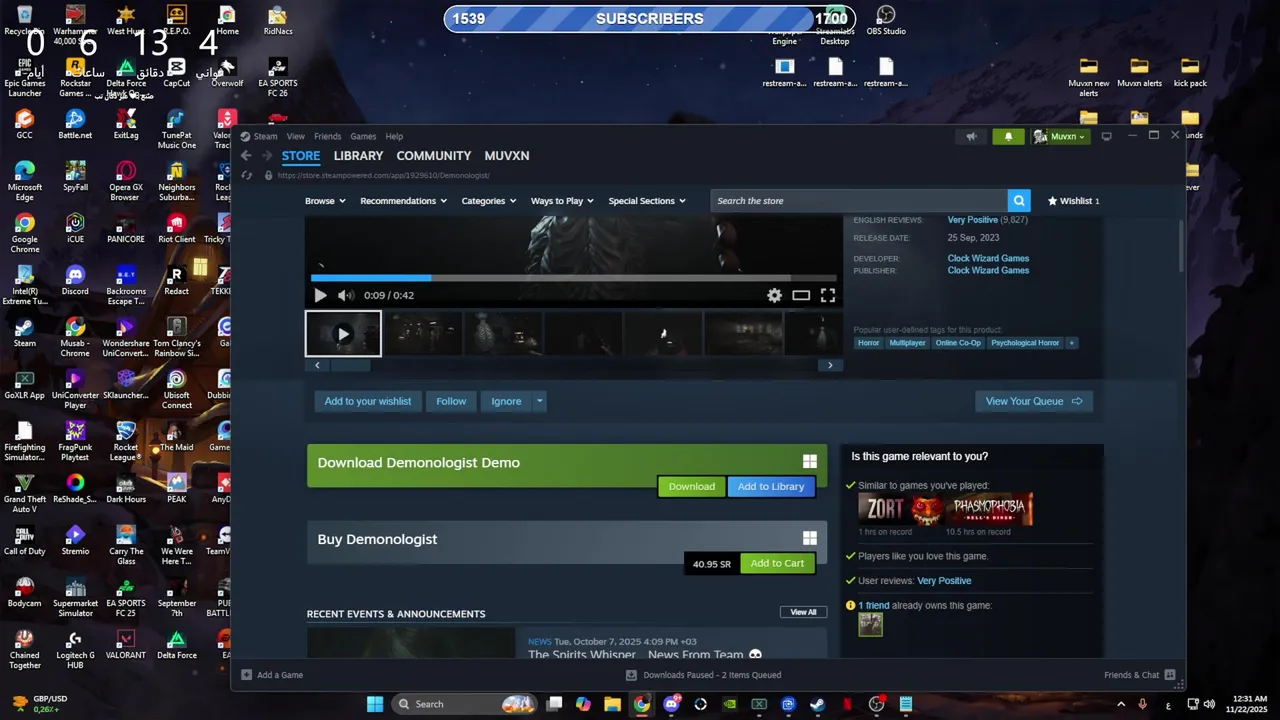Screen dimensions: 1280x720
Task: Switch to the COMMUNITY tab
Action: tap(433, 156)
